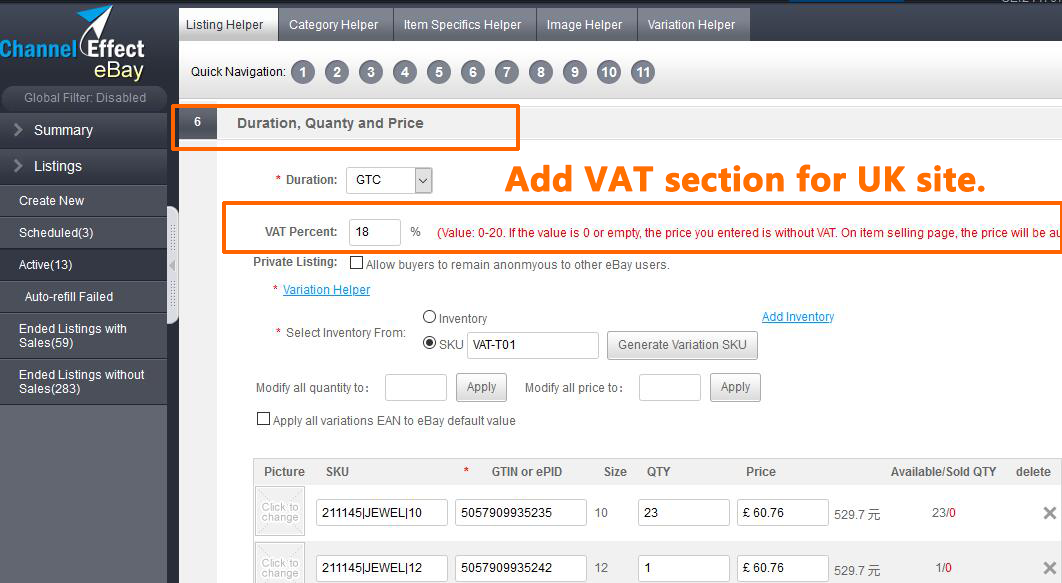
Task: Open the Item Specifics Helper tab
Action: click(463, 24)
